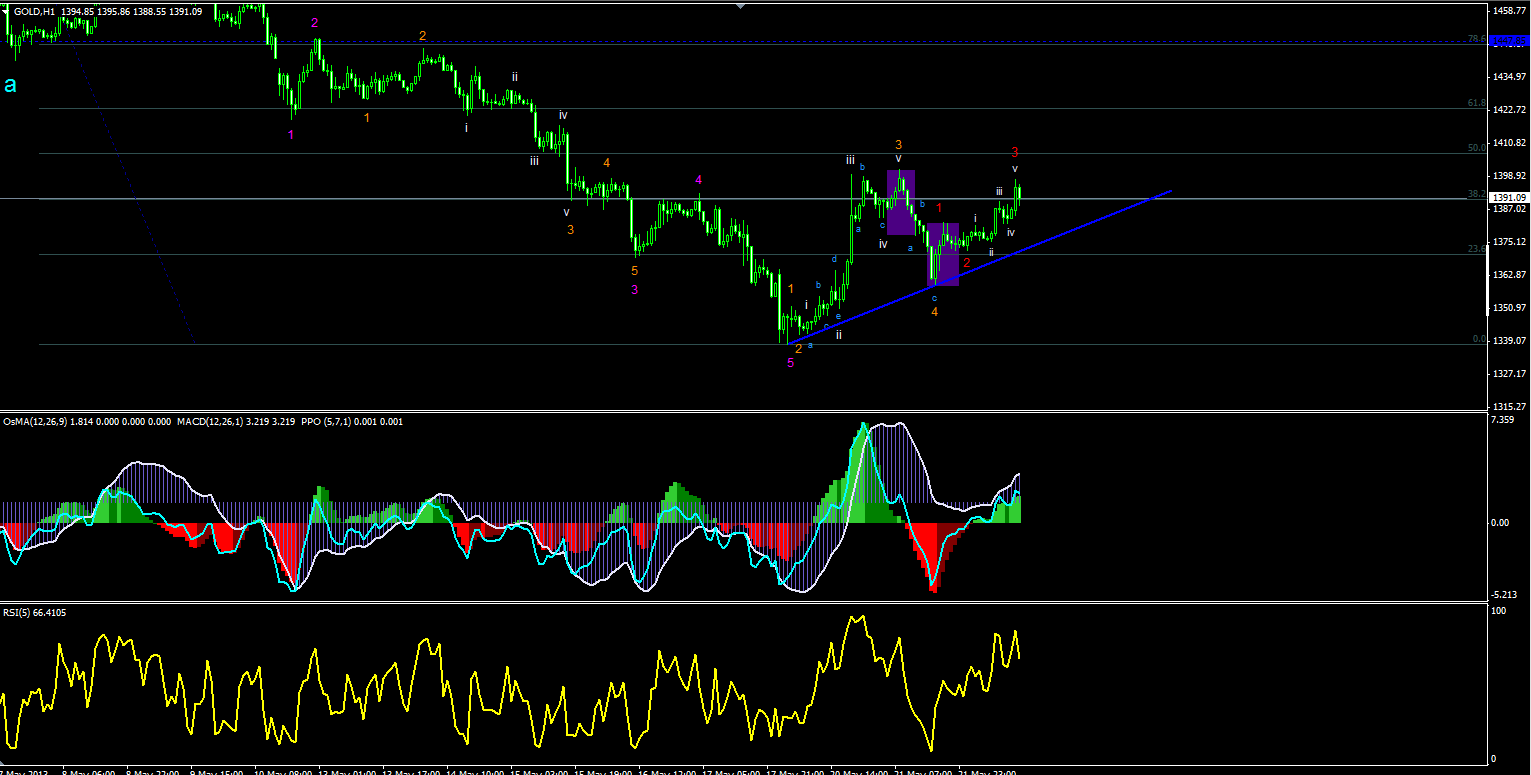Image resolution: width=1531 pixels, height=775 pixels.
Task: Click the red wave label 3
Action: (1014, 152)
